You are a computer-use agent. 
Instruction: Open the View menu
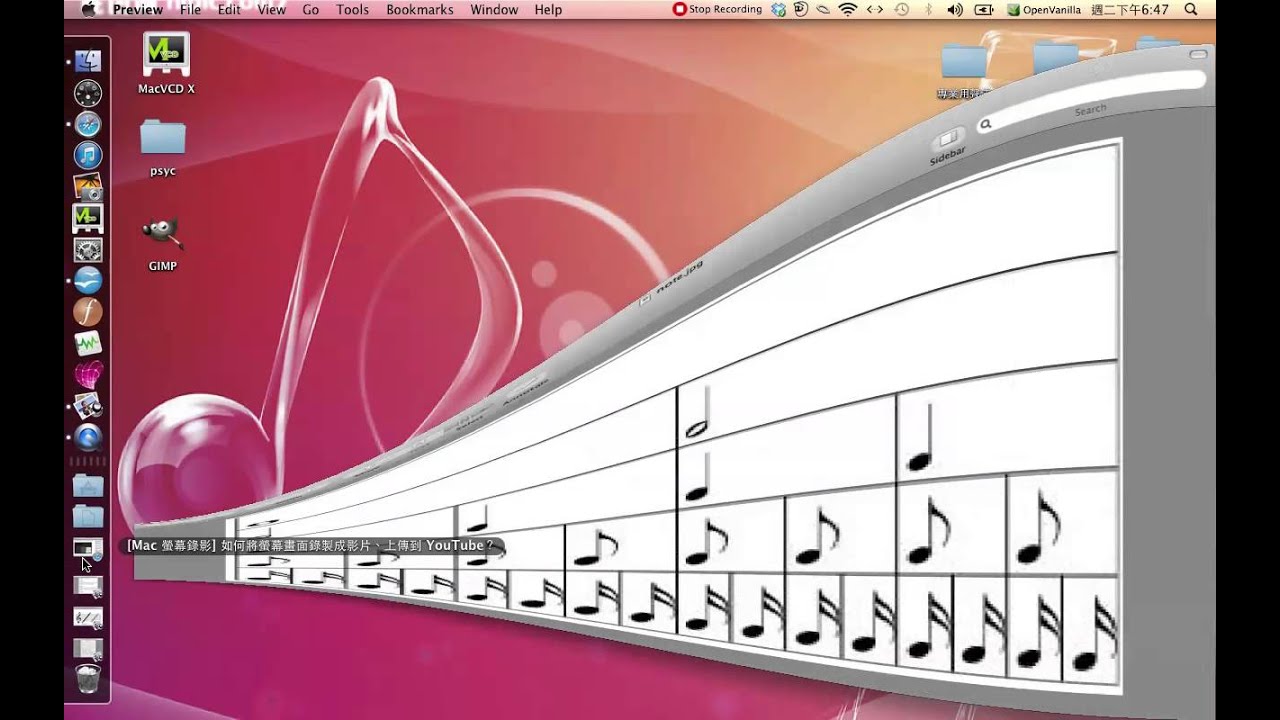[271, 9]
